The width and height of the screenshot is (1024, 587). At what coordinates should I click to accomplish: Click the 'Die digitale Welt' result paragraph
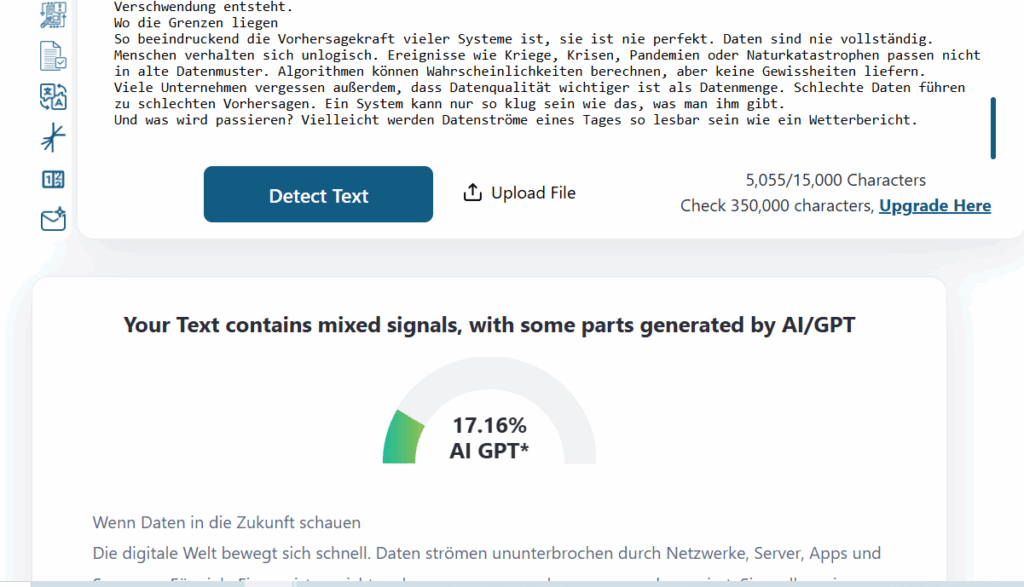point(487,553)
